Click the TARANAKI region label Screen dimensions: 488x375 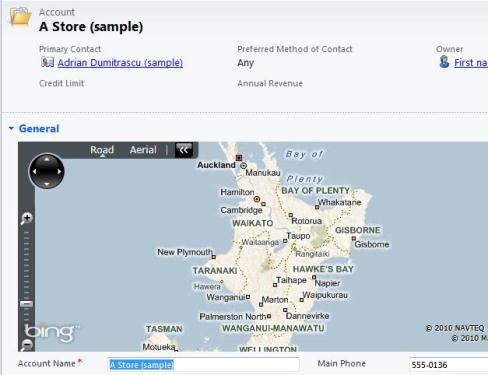tap(215, 270)
